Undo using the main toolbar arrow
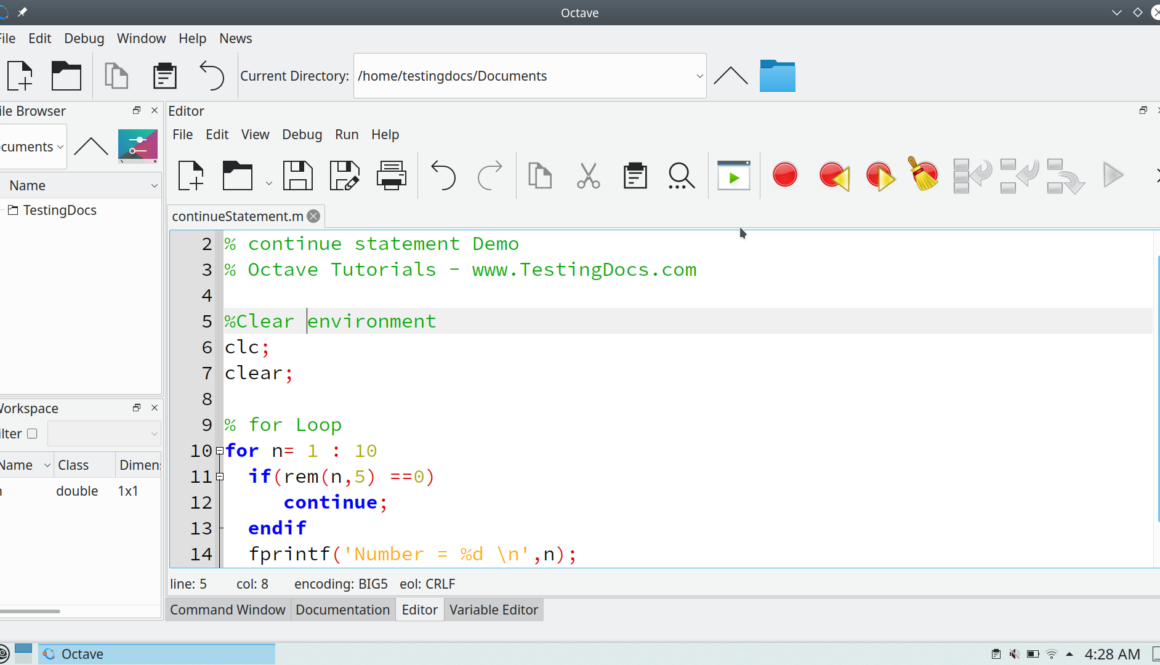This screenshot has height=665, width=1160. [212, 75]
